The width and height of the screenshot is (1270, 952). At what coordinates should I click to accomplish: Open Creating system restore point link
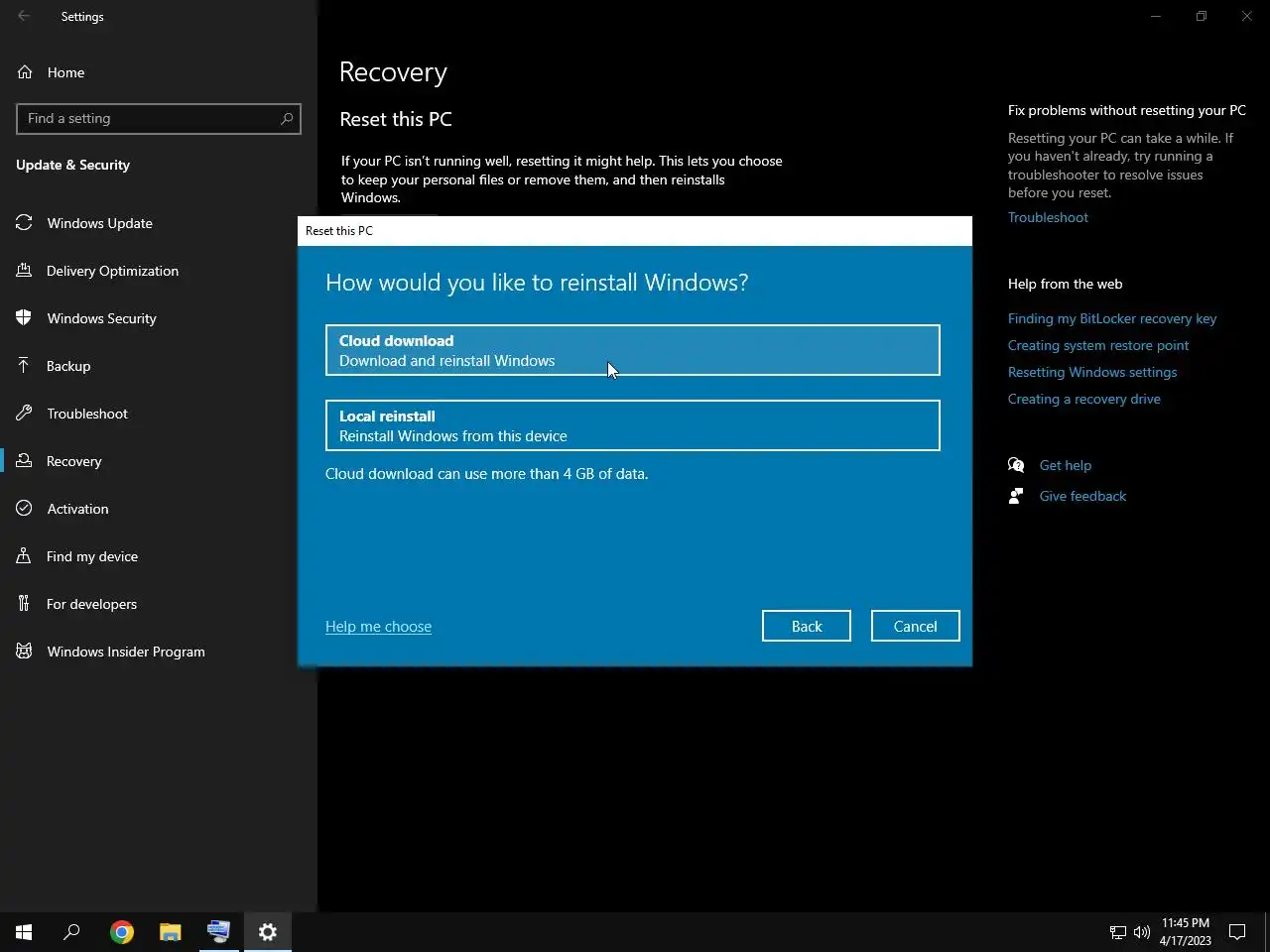(1098, 345)
